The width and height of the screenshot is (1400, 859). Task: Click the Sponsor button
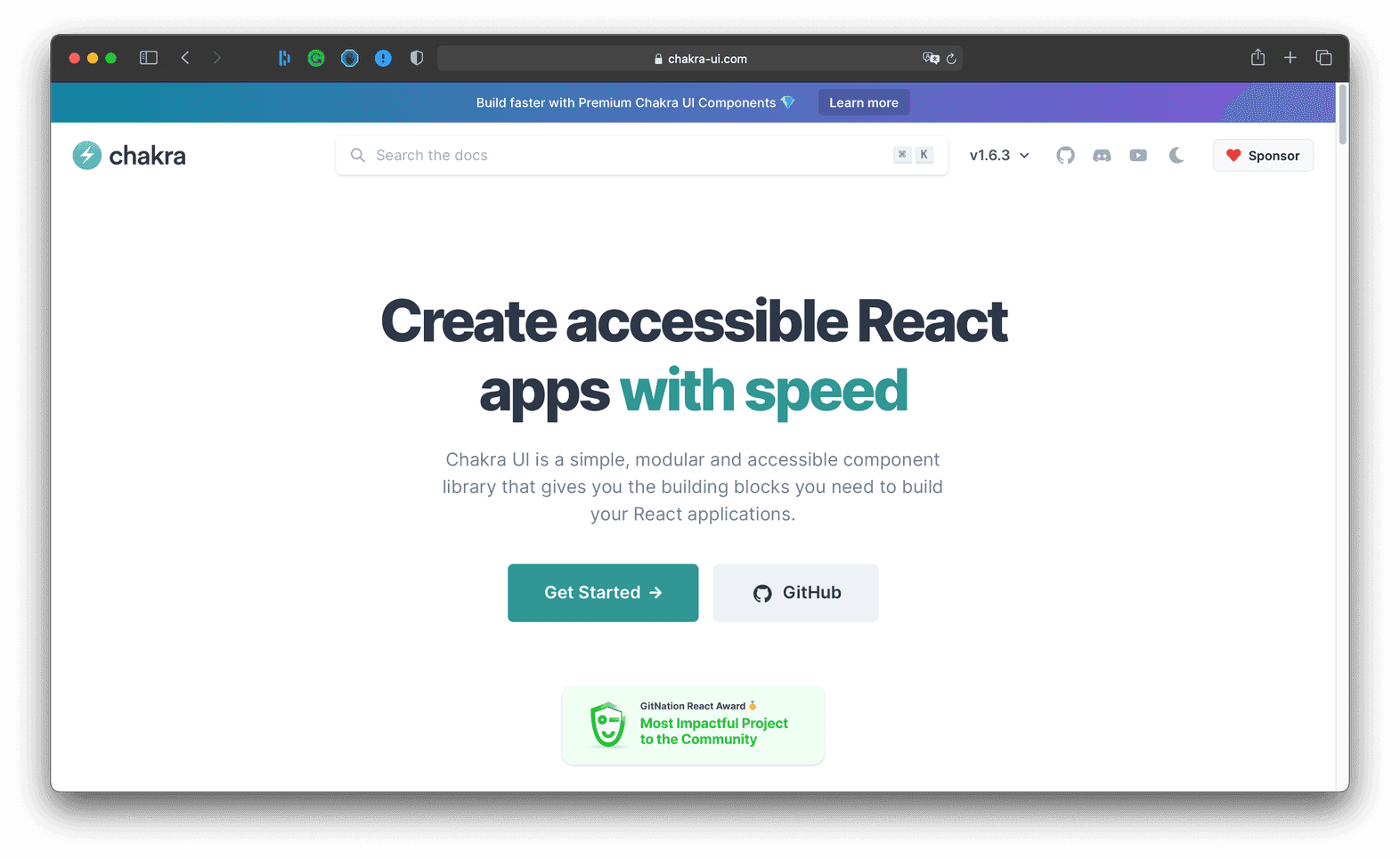[1263, 156]
